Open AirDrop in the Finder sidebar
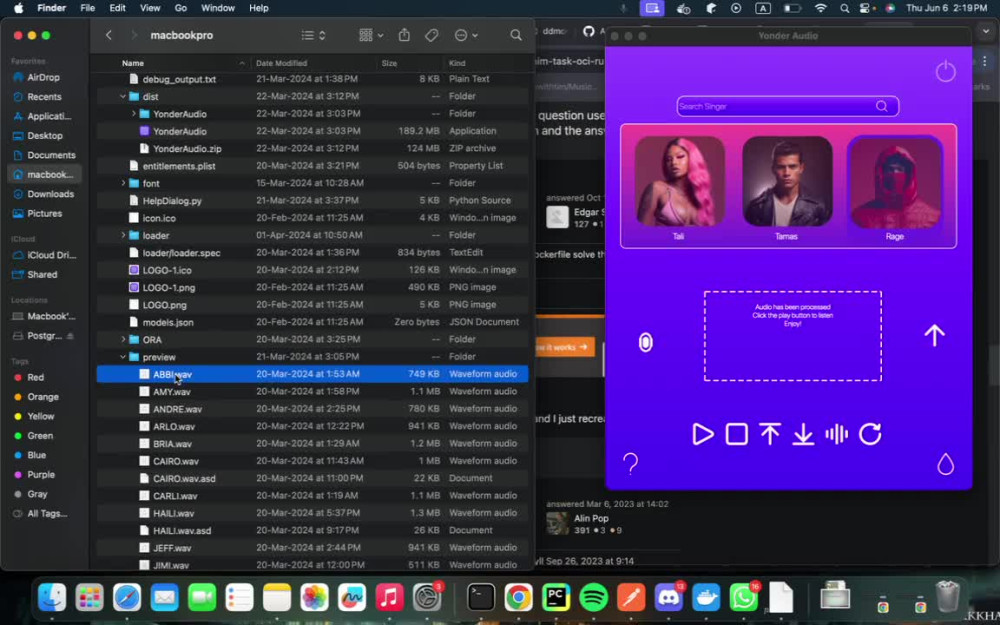1000x625 pixels. [x=43, y=77]
